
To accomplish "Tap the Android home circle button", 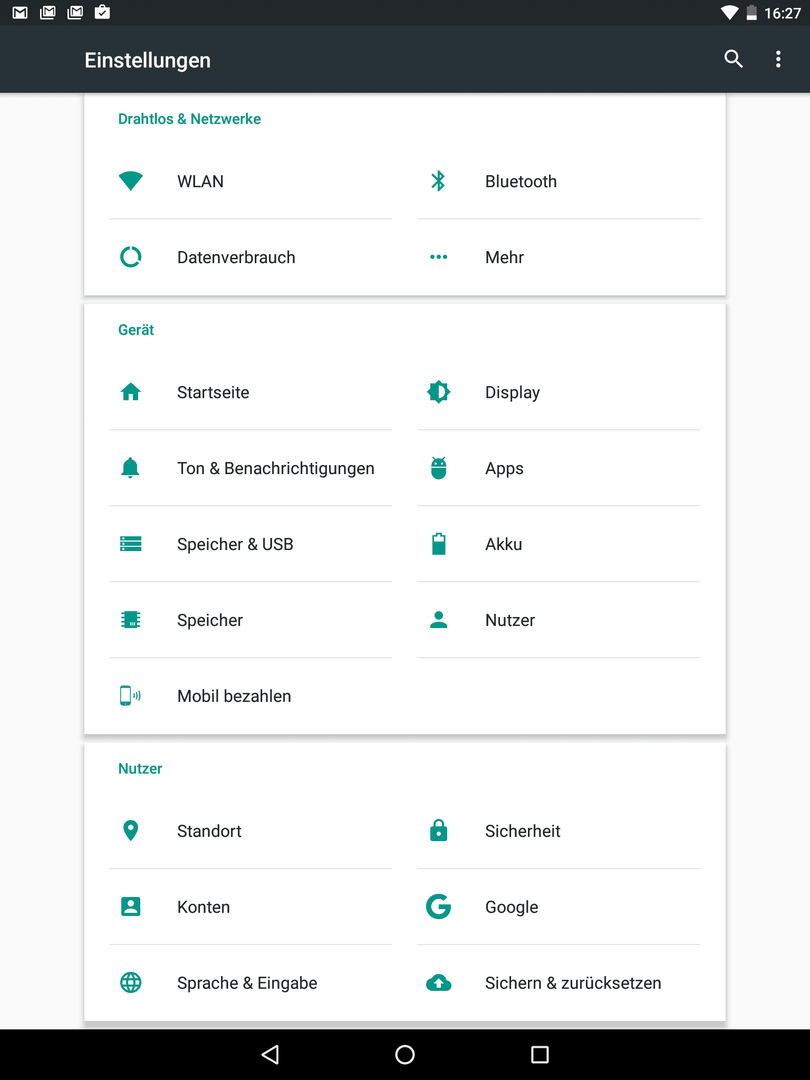I will (405, 1054).
